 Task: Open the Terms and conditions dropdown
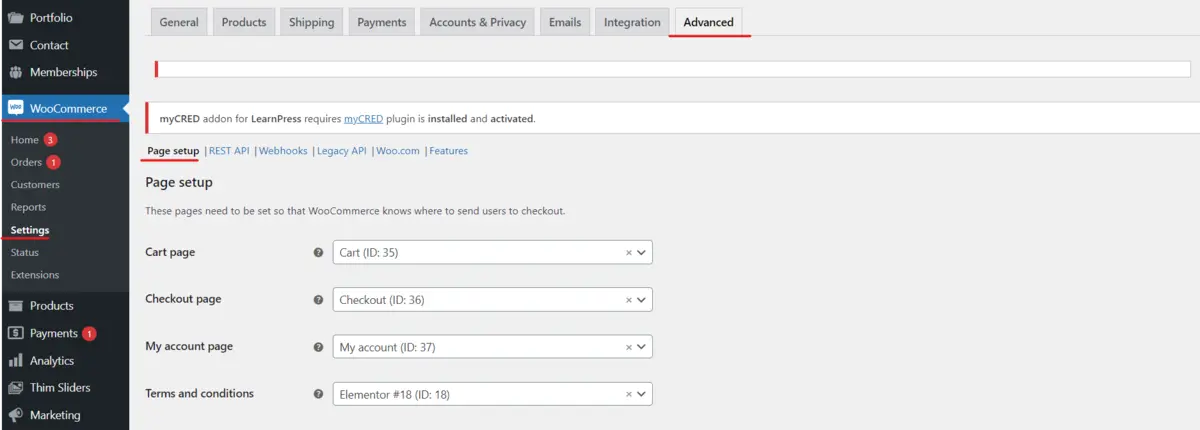[492, 394]
